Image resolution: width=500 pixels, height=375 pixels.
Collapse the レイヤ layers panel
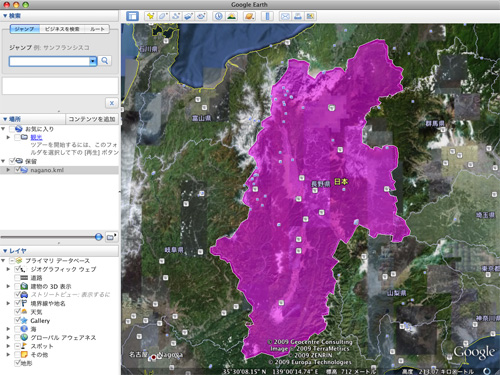click(5, 251)
